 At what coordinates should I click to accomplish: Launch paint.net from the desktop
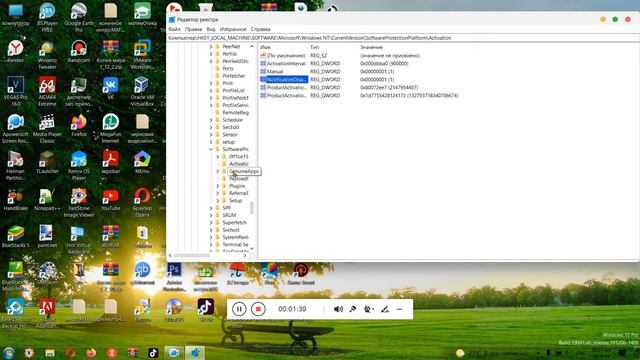tap(47, 236)
